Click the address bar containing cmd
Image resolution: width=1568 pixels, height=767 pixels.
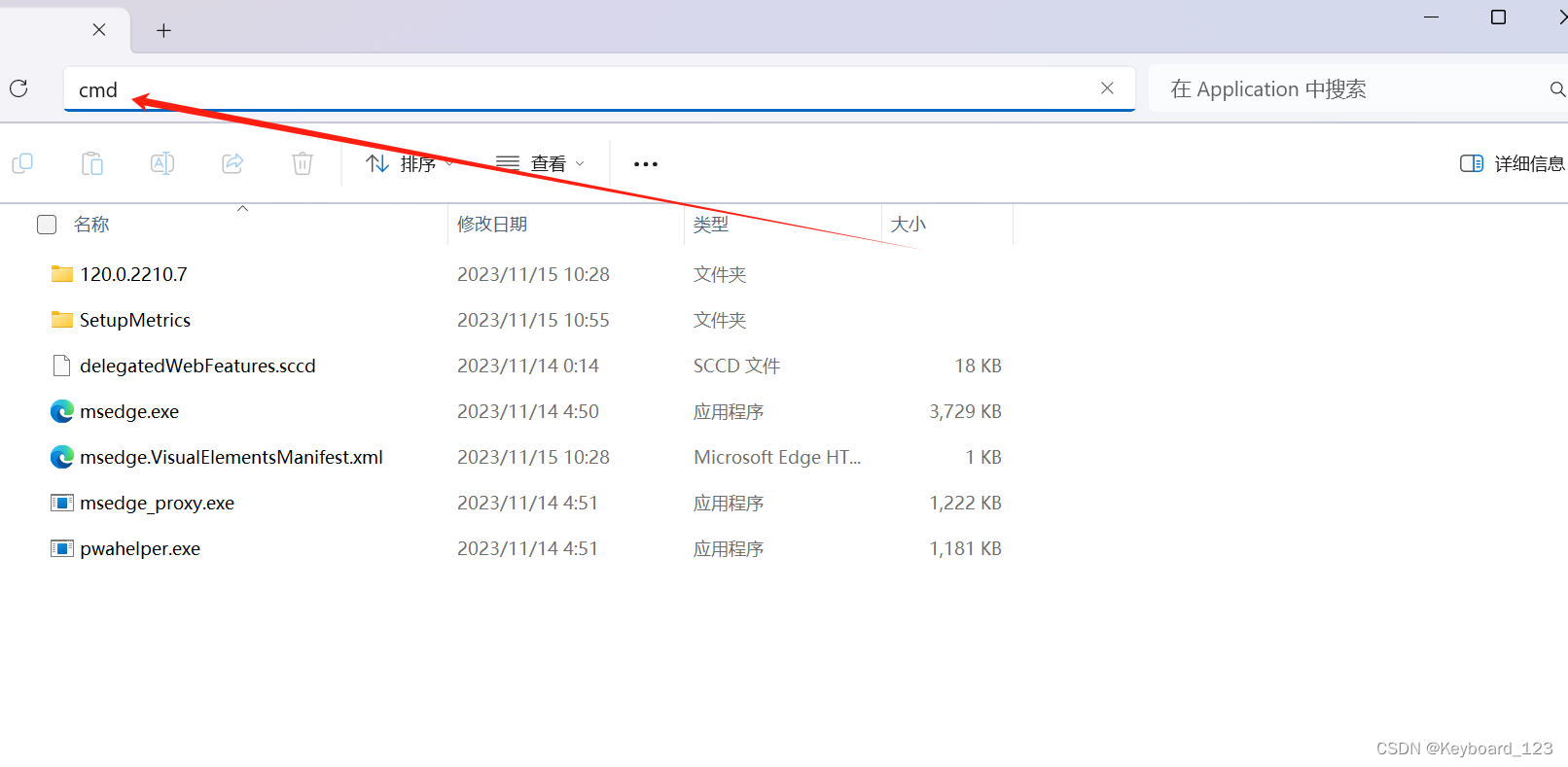coord(599,89)
